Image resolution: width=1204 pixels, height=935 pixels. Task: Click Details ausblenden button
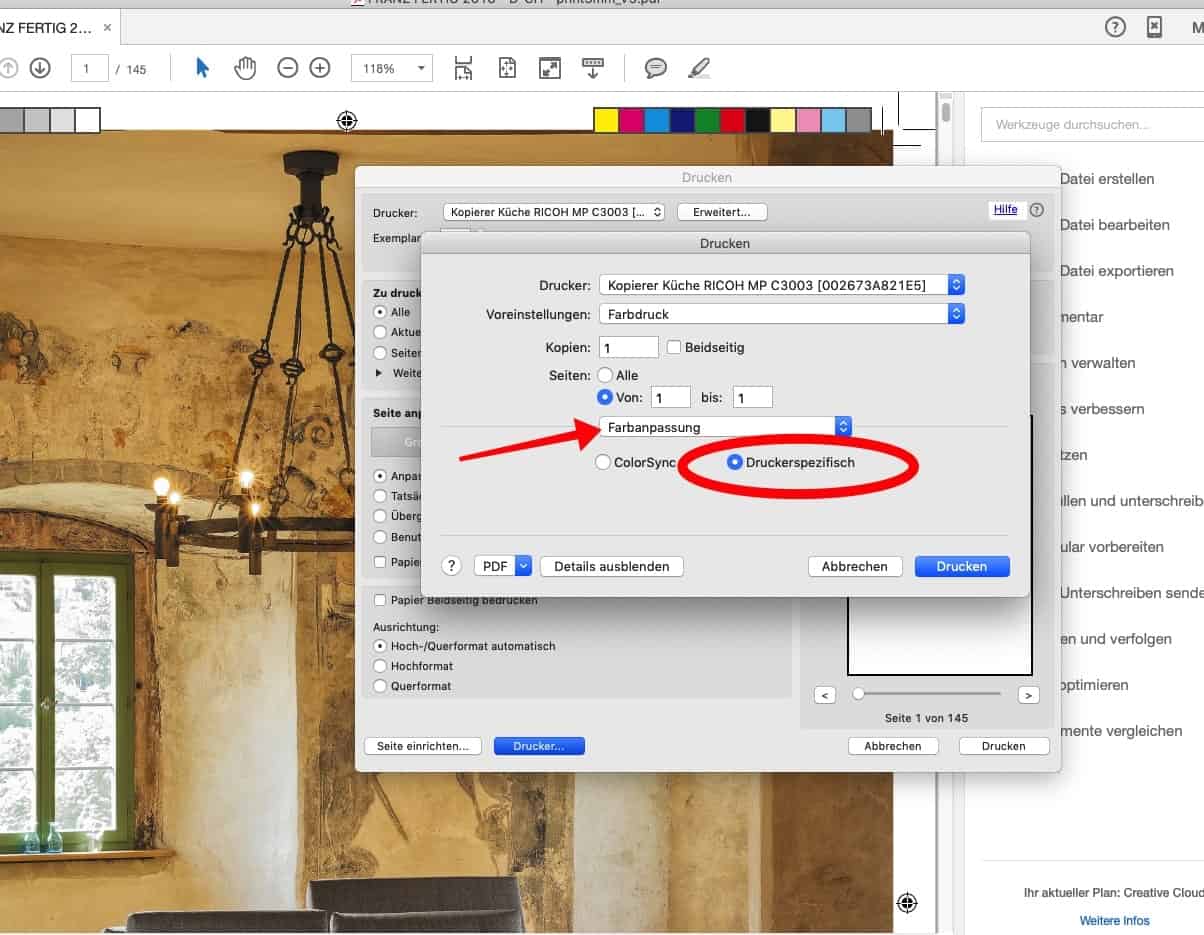click(x=611, y=566)
